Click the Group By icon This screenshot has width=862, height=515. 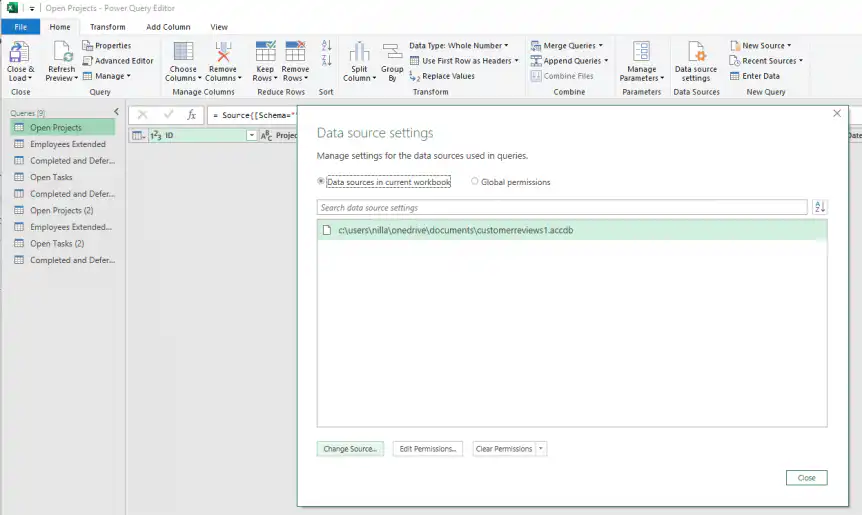click(x=392, y=52)
